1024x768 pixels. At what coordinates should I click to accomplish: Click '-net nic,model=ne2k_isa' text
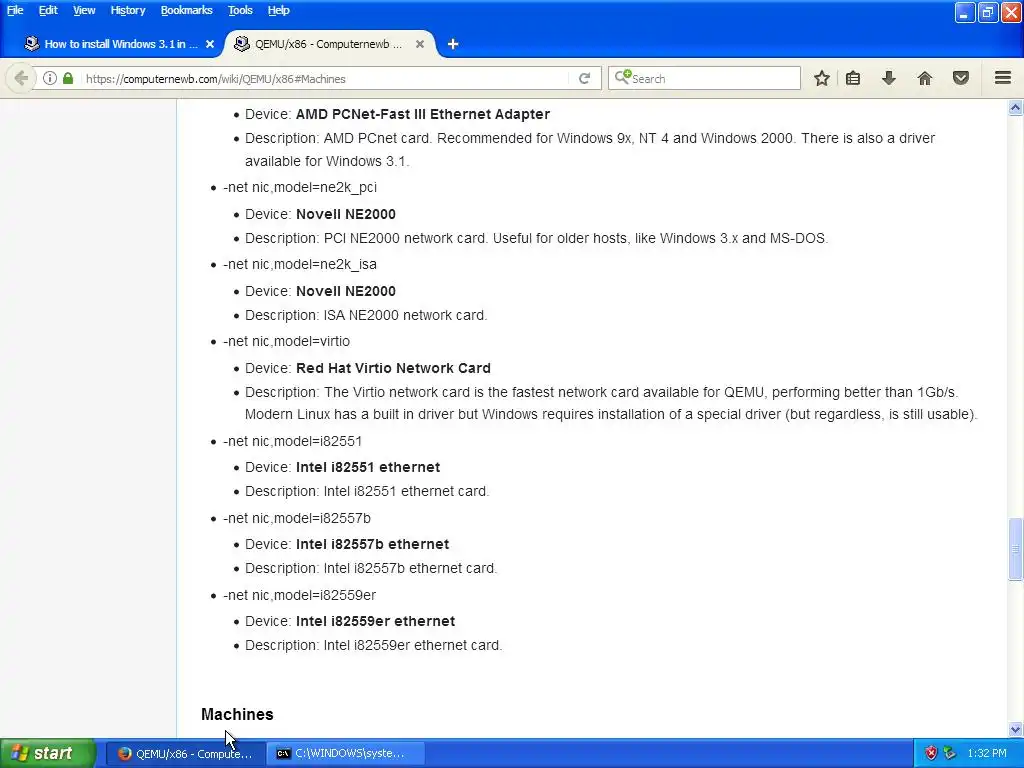300,264
